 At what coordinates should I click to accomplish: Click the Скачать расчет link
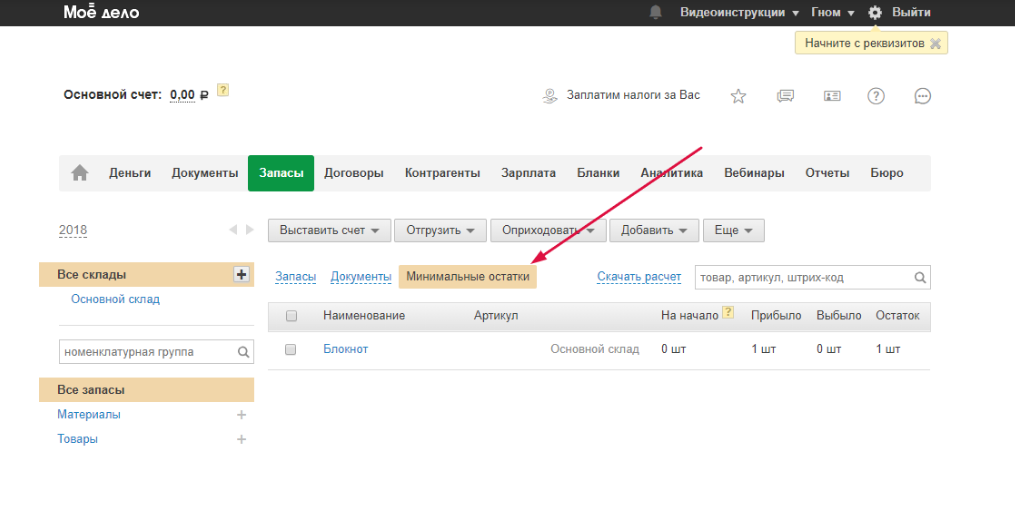tap(639, 277)
